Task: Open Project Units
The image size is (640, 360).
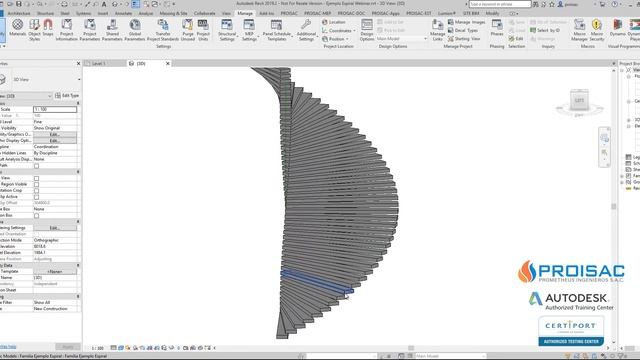Action: pos(203,29)
